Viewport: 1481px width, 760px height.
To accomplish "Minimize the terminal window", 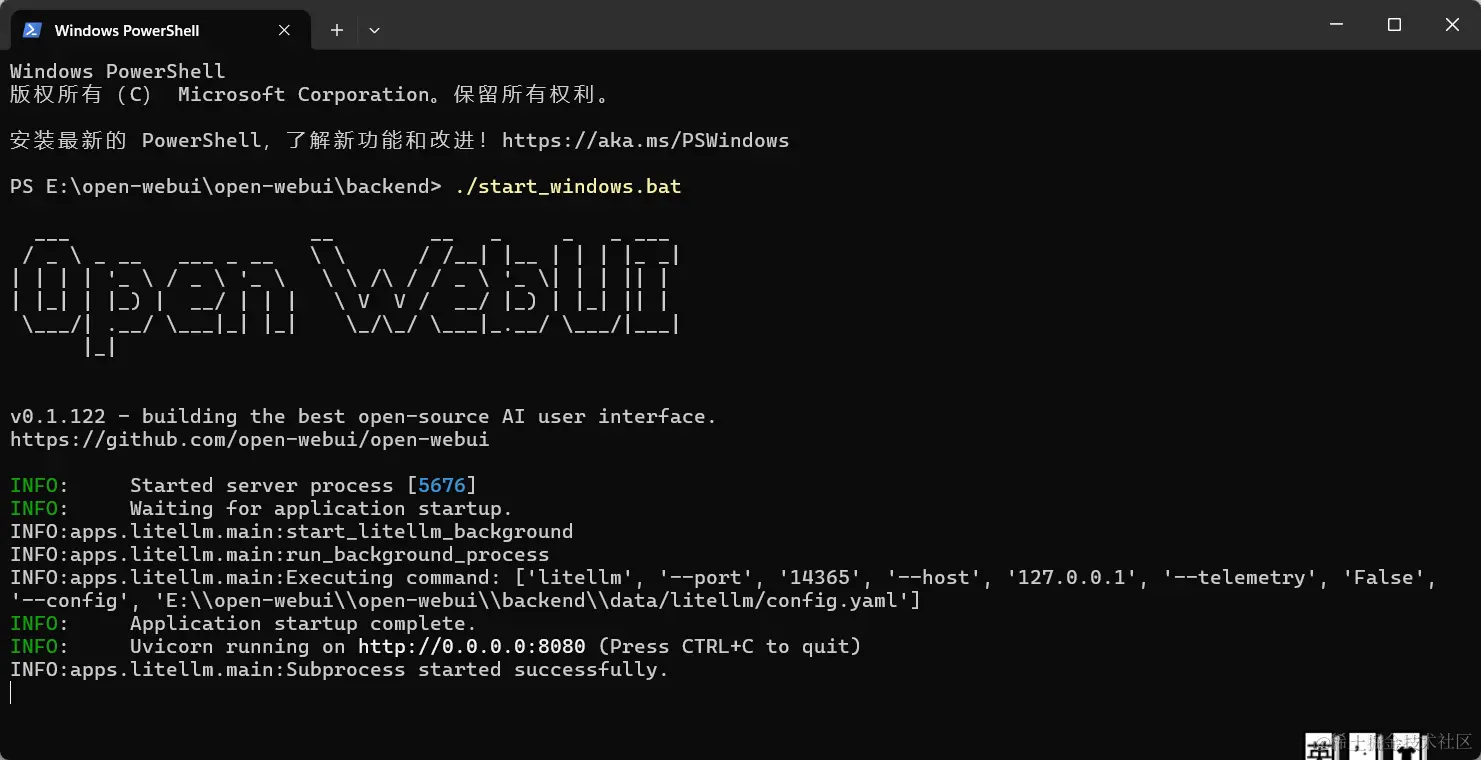I will coord(1336,25).
